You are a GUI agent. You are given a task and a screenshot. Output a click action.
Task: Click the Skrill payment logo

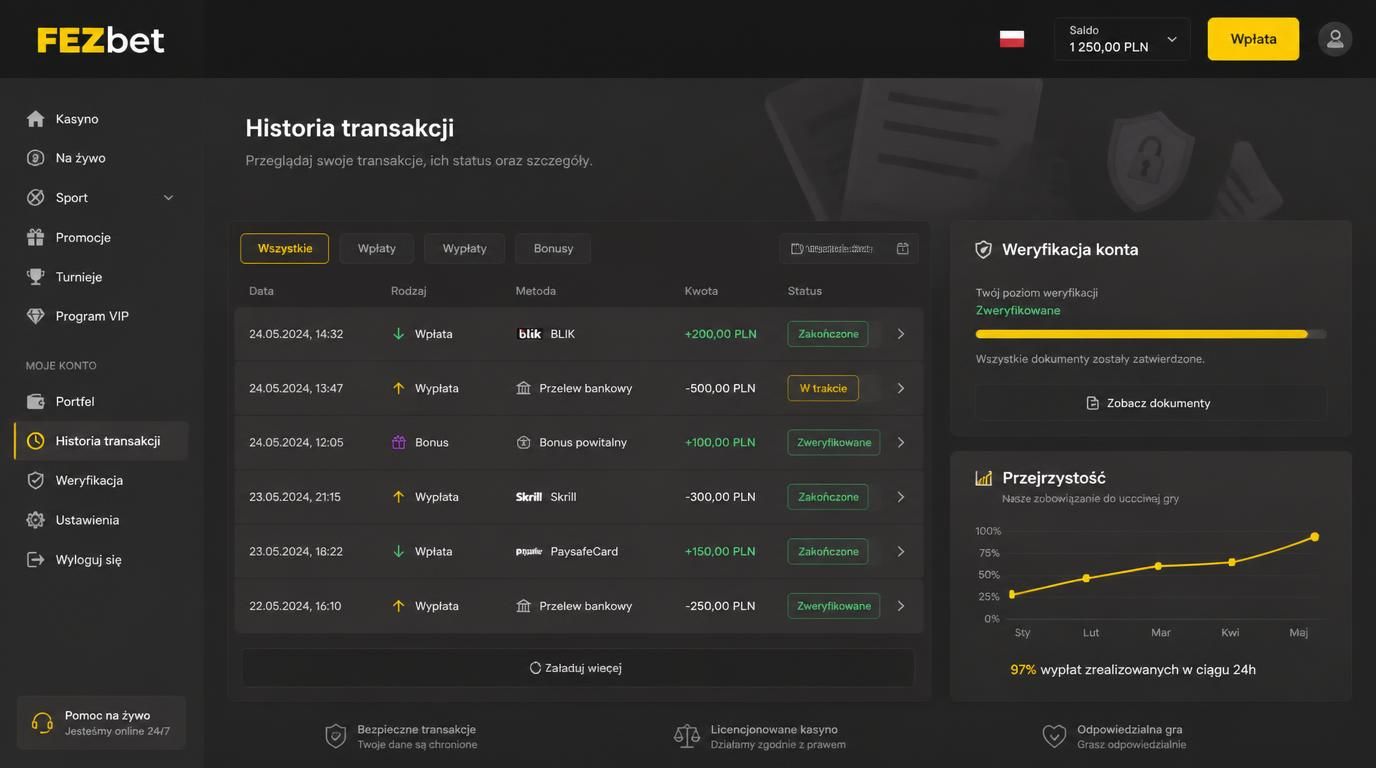pos(529,497)
